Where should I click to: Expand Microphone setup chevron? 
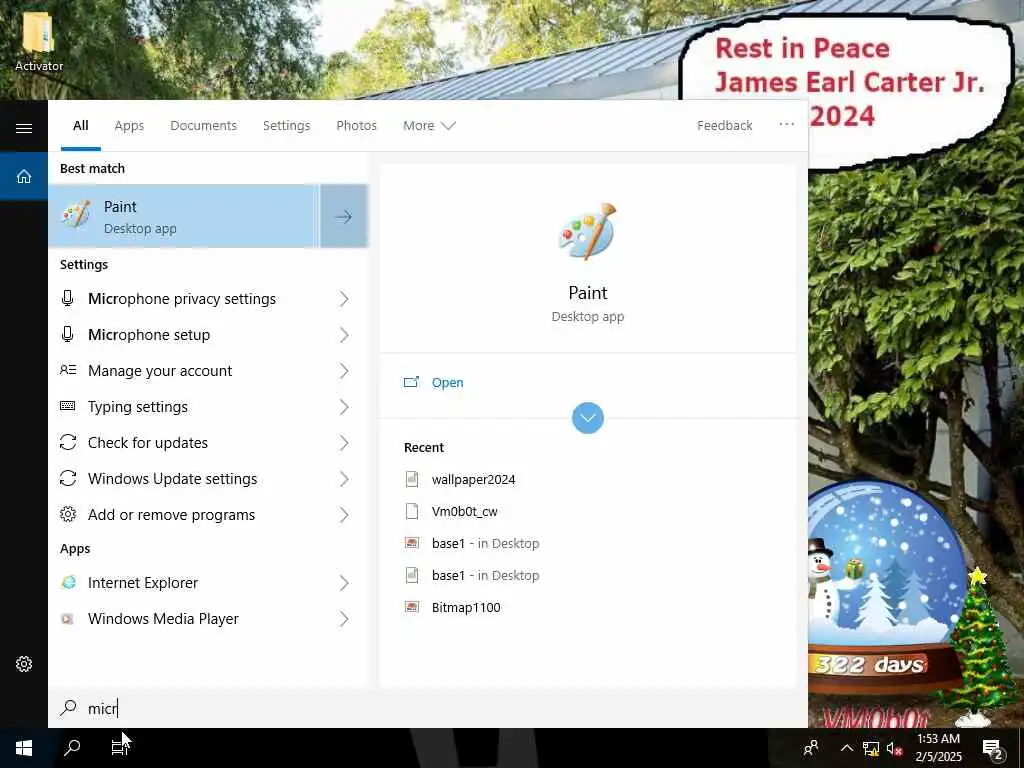coord(344,334)
